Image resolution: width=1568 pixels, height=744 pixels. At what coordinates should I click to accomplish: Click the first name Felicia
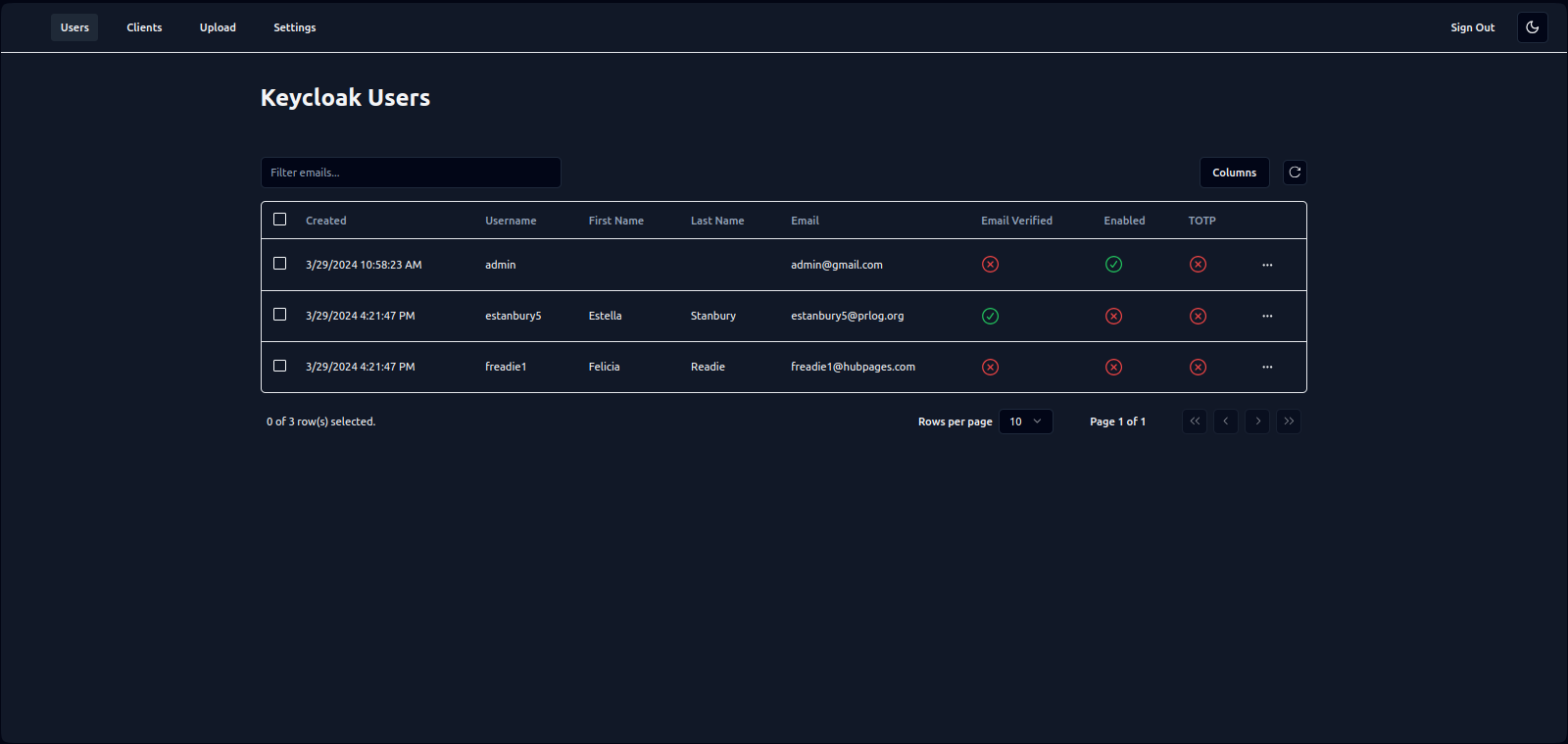[605, 367]
